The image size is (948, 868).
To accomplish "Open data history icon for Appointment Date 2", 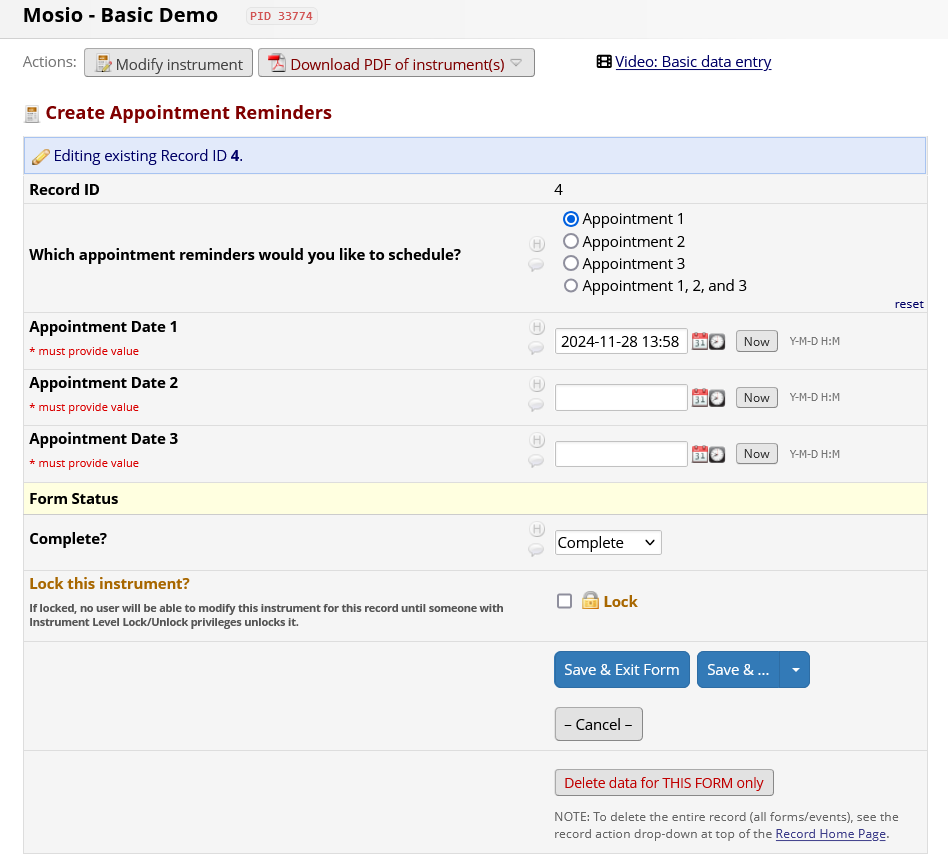I will (537, 384).
